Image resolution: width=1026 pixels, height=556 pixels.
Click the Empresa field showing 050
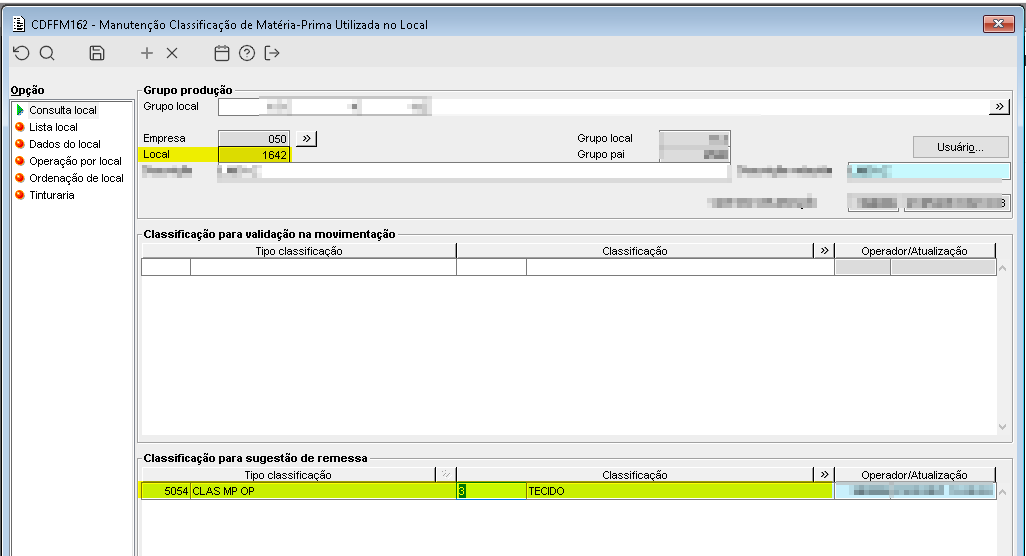254,139
